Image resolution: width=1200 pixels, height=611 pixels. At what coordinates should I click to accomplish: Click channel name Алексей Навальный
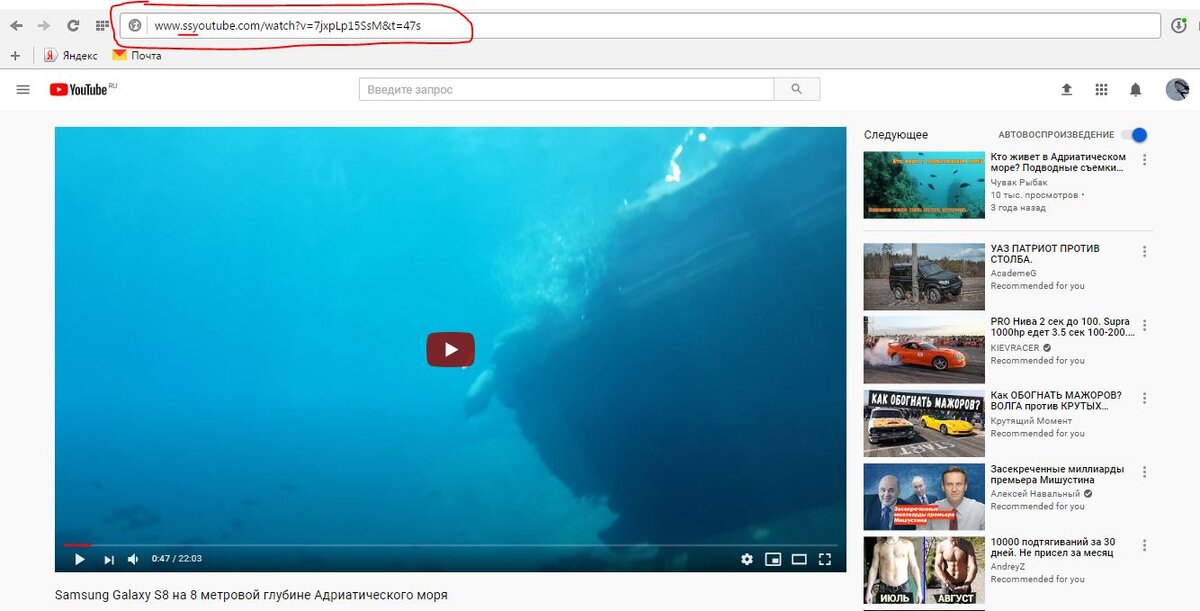point(1035,493)
